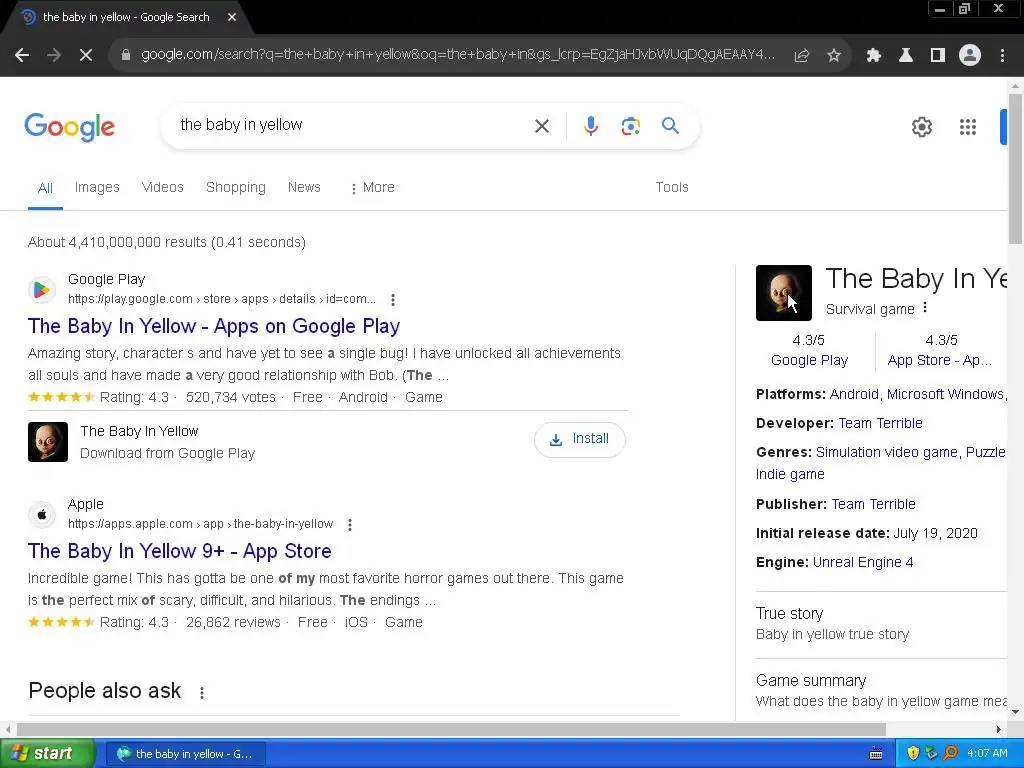Open Simulation video game genre link

pos(886,453)
